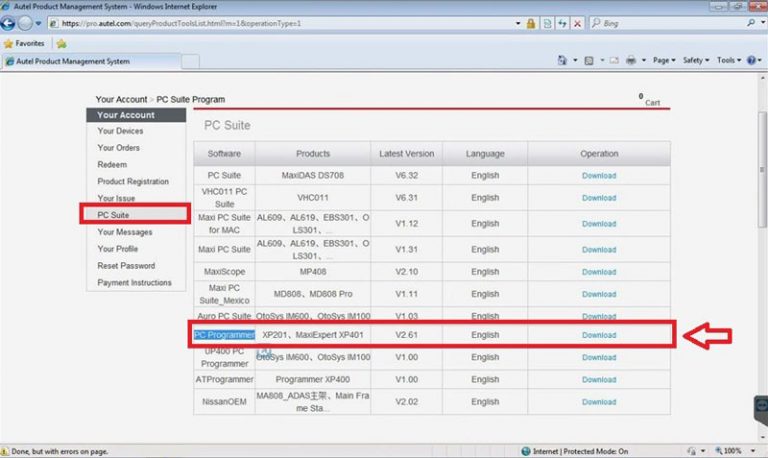Open a new blank tab
The image size is (768, 458).
pos(191,61)
